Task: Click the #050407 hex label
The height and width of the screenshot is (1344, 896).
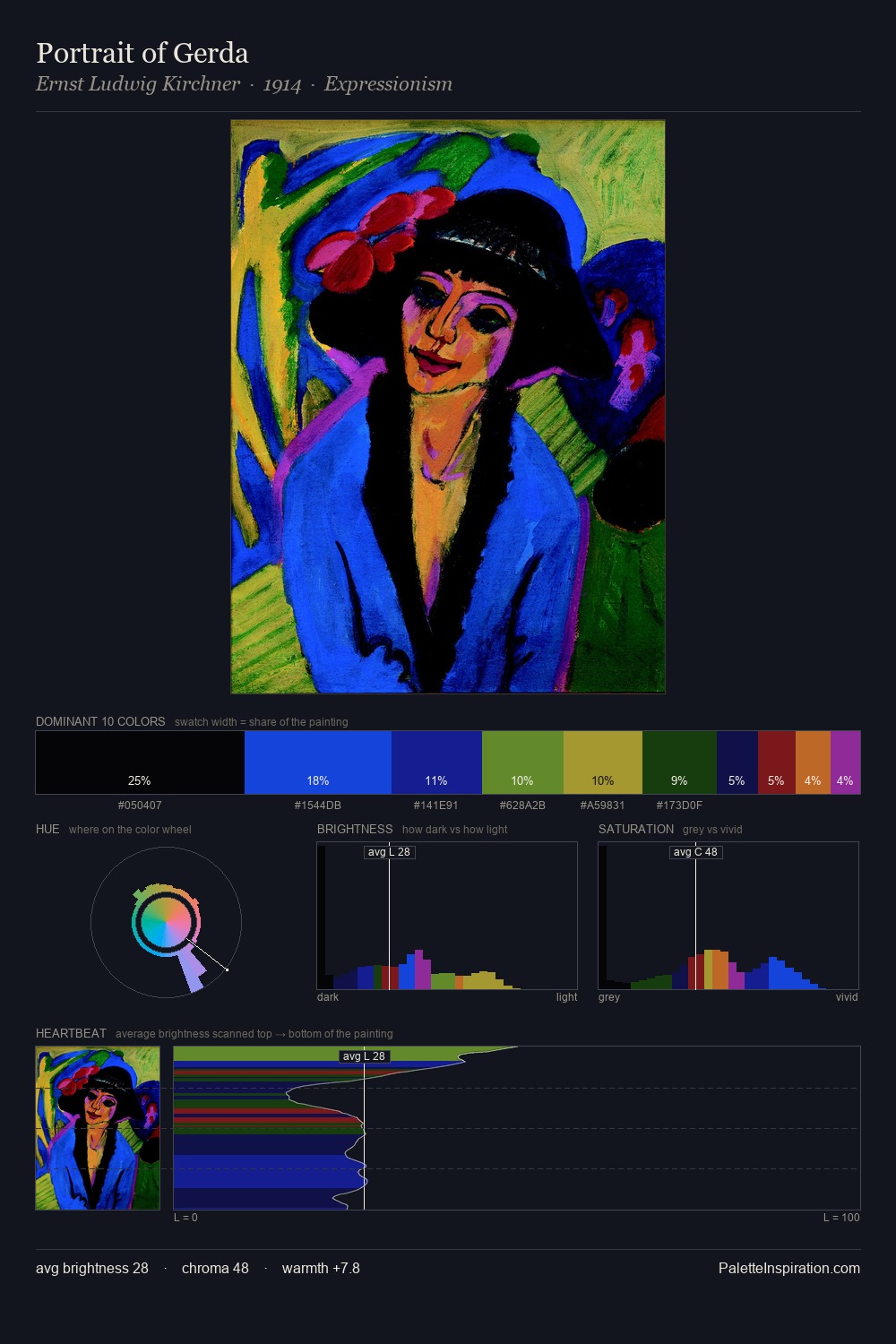Action: [140, 806]
